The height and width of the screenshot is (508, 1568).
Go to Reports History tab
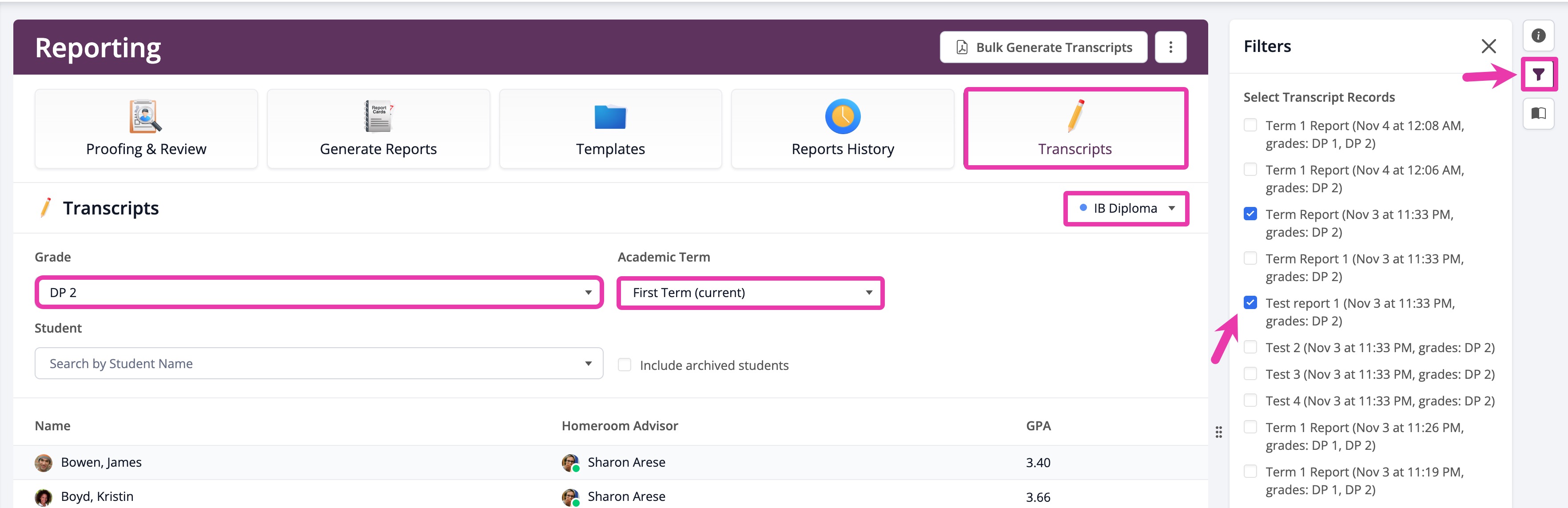(x=843, y=129)
